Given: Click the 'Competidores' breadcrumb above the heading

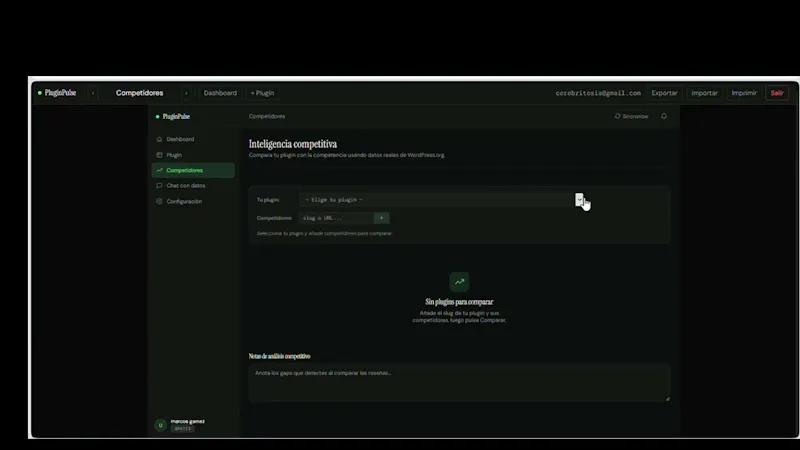Looking at the screenshot, I should tap(267, 116).
